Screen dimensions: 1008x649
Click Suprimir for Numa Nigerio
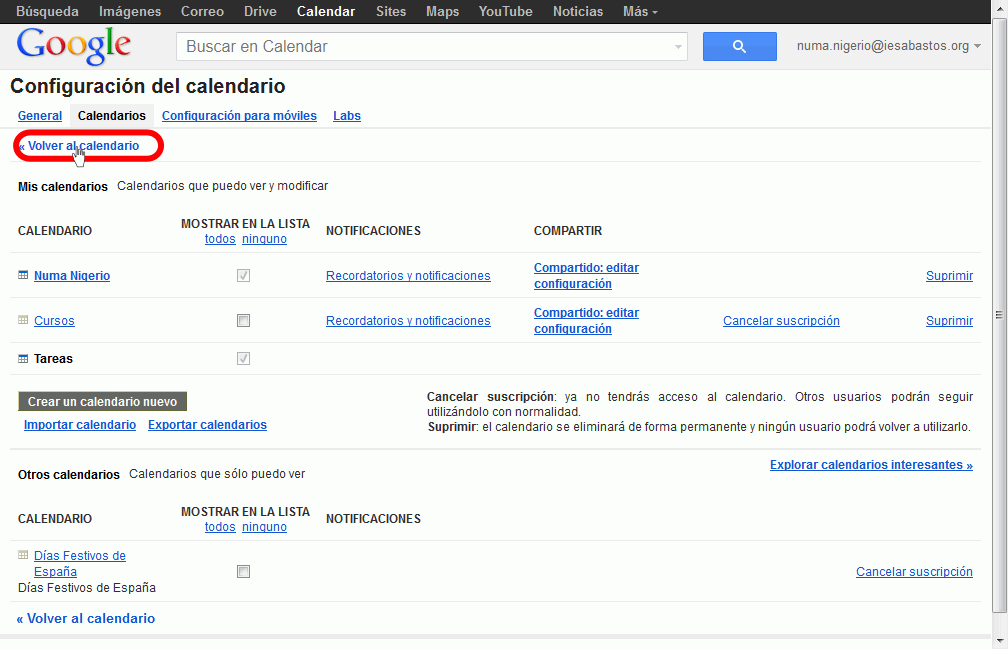[x=949, y=276]
